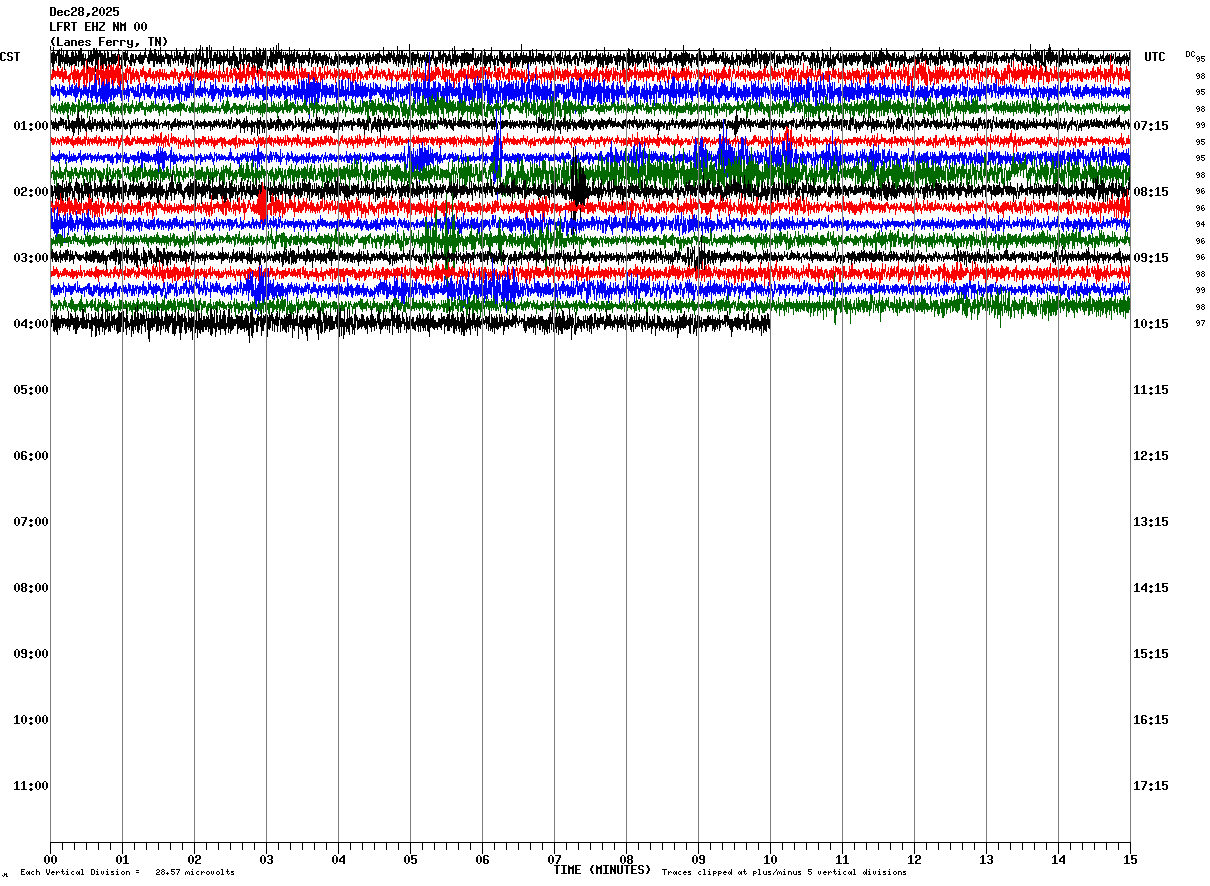Pick minute 01 on the bottom axis
The image size is (1210, 886).
122,859
